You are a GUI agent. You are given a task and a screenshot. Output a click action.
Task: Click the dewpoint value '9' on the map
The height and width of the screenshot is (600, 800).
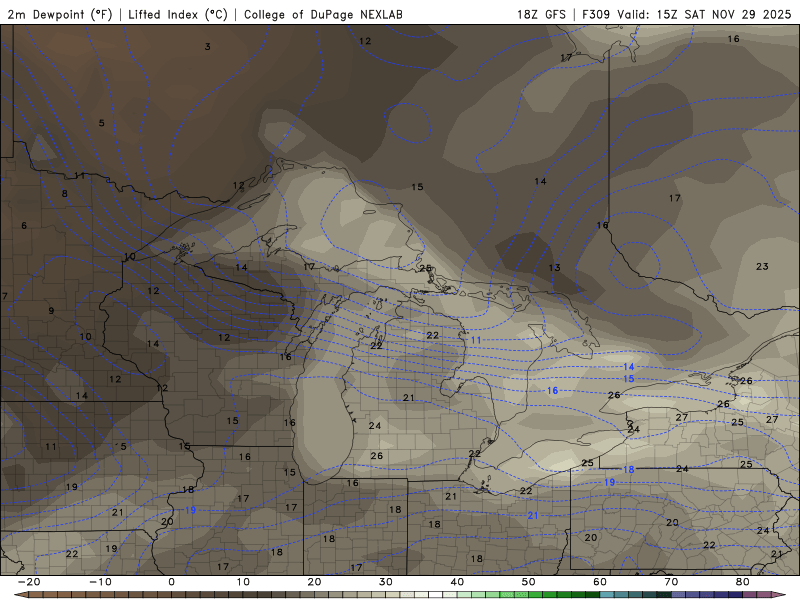[51, 311]
